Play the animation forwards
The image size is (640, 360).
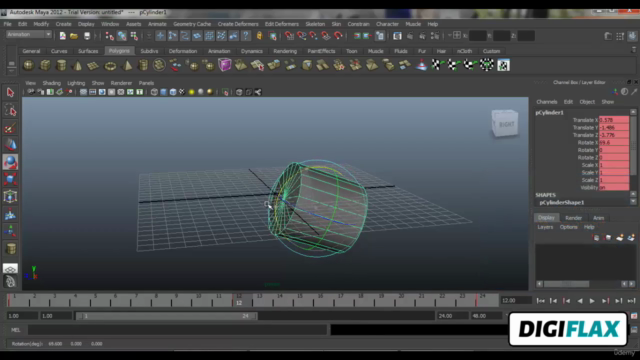[592, 301]
